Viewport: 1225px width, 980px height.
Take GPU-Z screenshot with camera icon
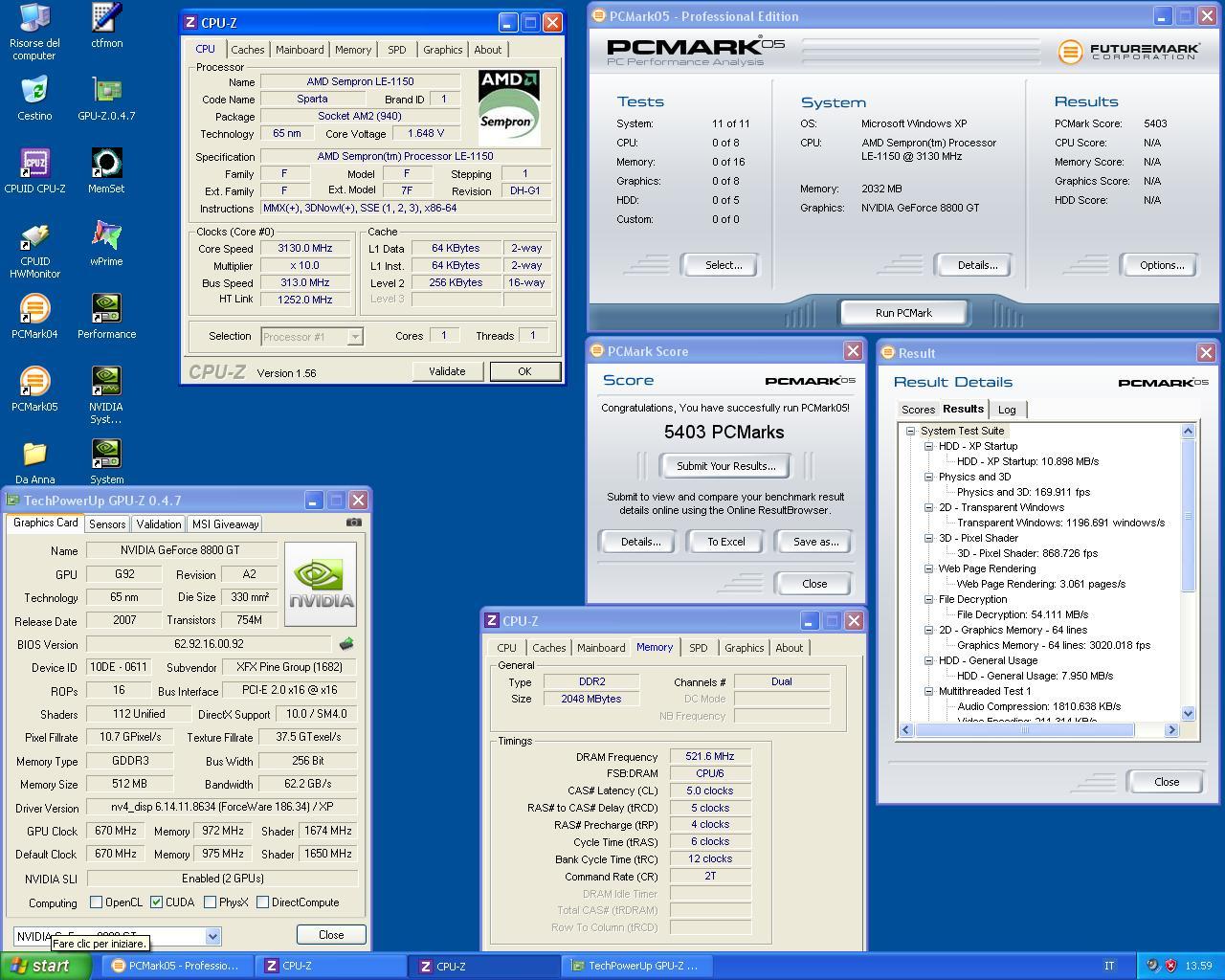pos(354,523)
